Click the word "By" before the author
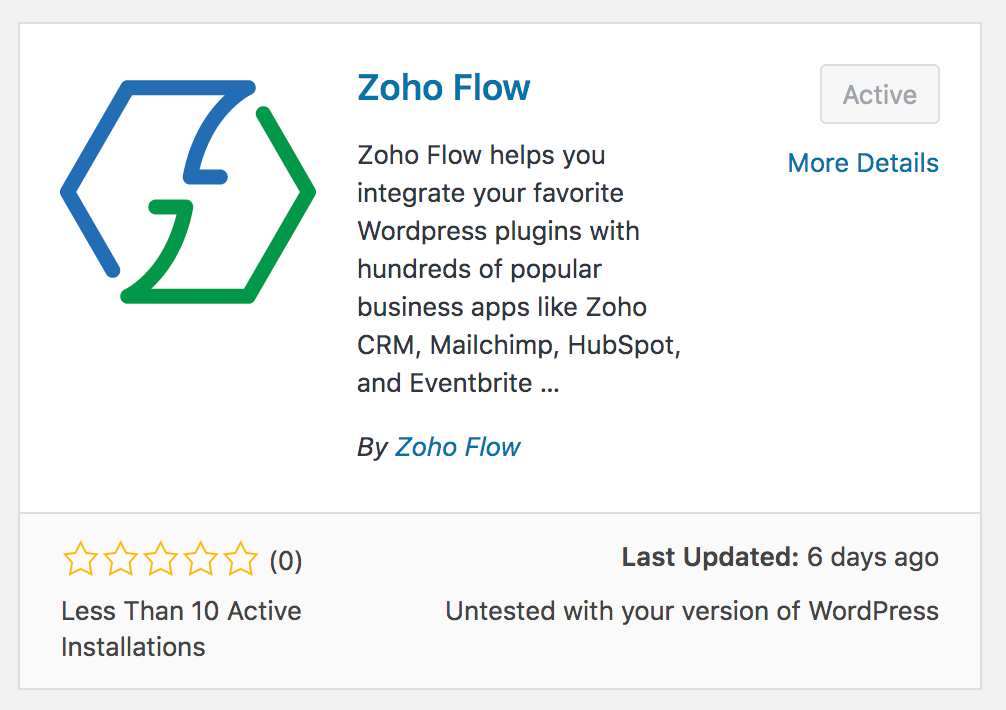The image size is (1006, 710). click(372, 447)
